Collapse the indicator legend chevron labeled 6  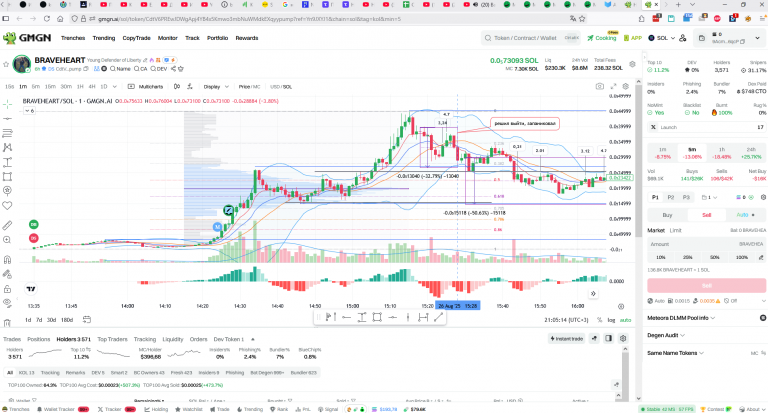point(29,111)
